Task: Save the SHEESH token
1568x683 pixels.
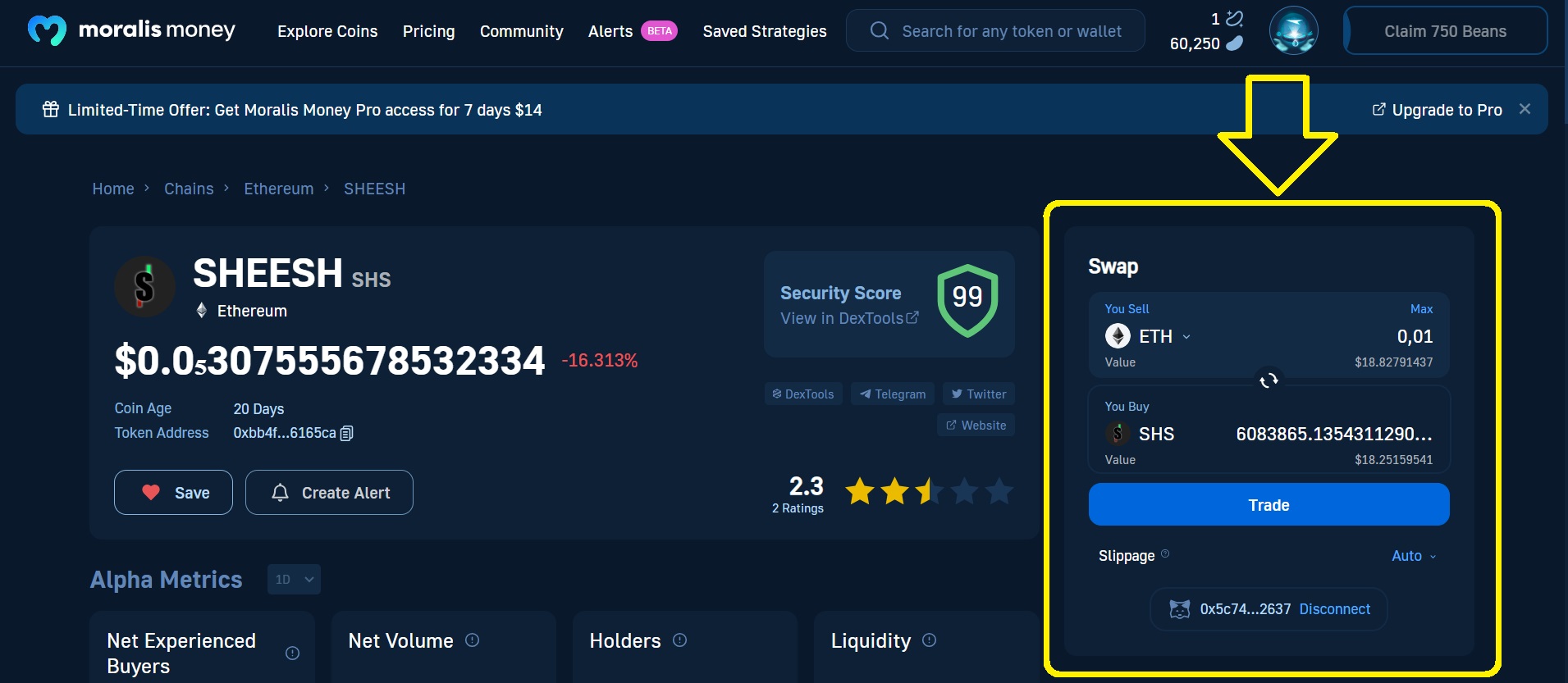Action: [173, 492]
